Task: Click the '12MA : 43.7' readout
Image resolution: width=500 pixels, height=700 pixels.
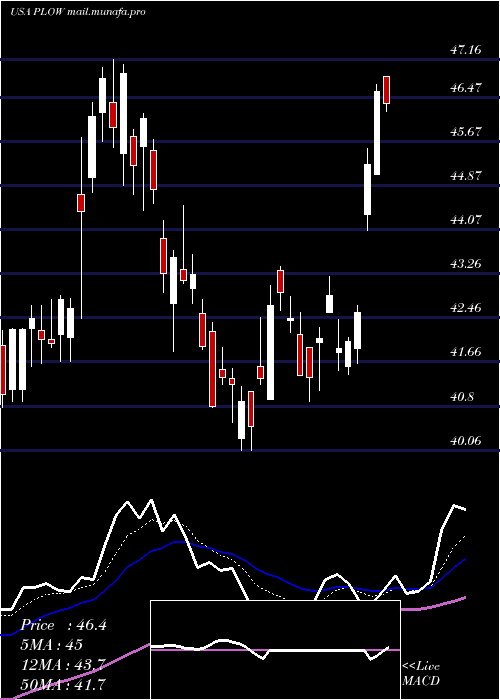Action: click(x=63, y=665)
